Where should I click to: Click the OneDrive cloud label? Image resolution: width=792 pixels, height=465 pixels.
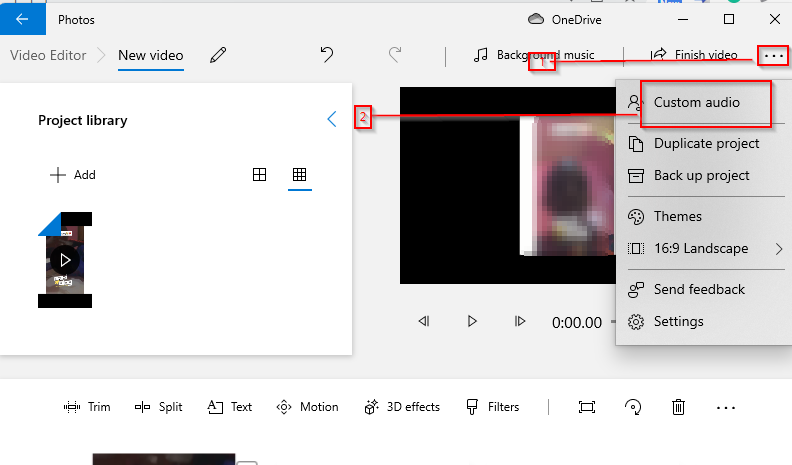(565, 20)
